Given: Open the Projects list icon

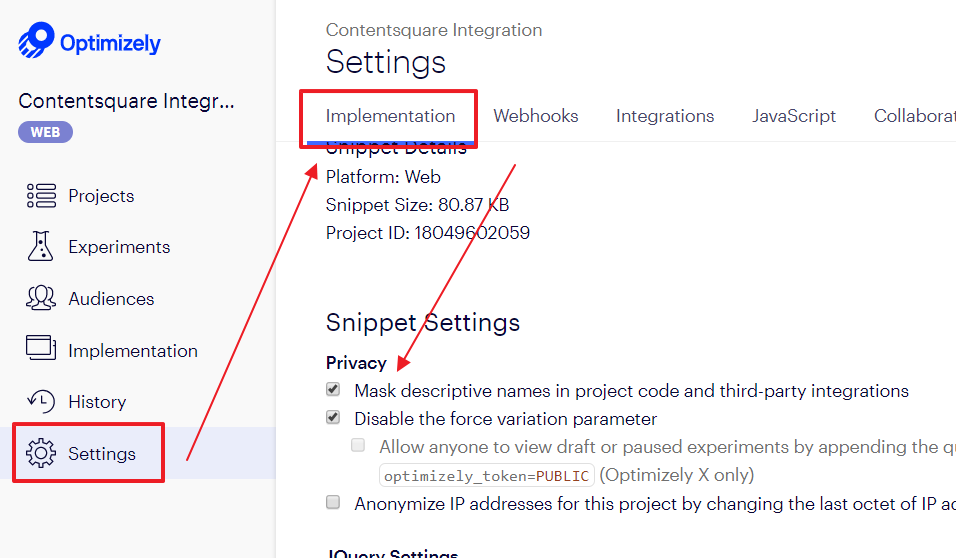Looking at the screenshot, I should click(x=41, y=196).
